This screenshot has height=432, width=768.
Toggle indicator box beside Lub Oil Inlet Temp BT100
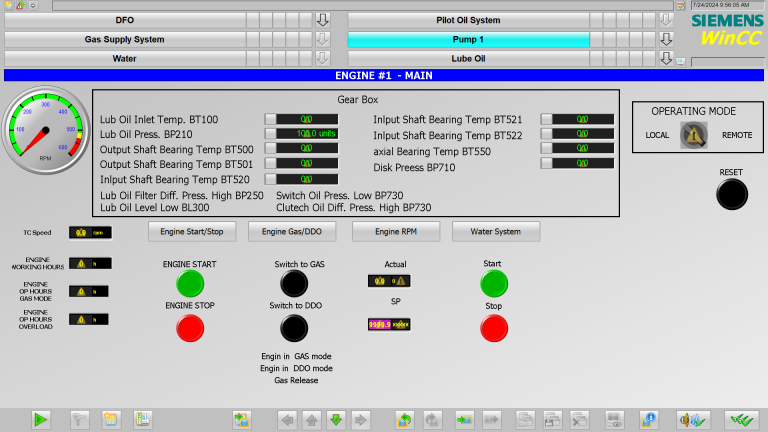(x=271, y=119)
